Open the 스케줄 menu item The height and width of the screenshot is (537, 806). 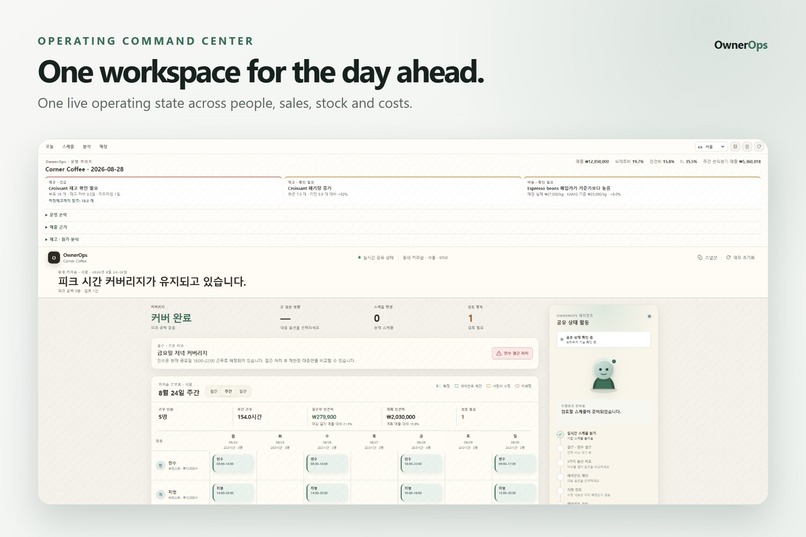pyautogui.click(x=68, y=146)
